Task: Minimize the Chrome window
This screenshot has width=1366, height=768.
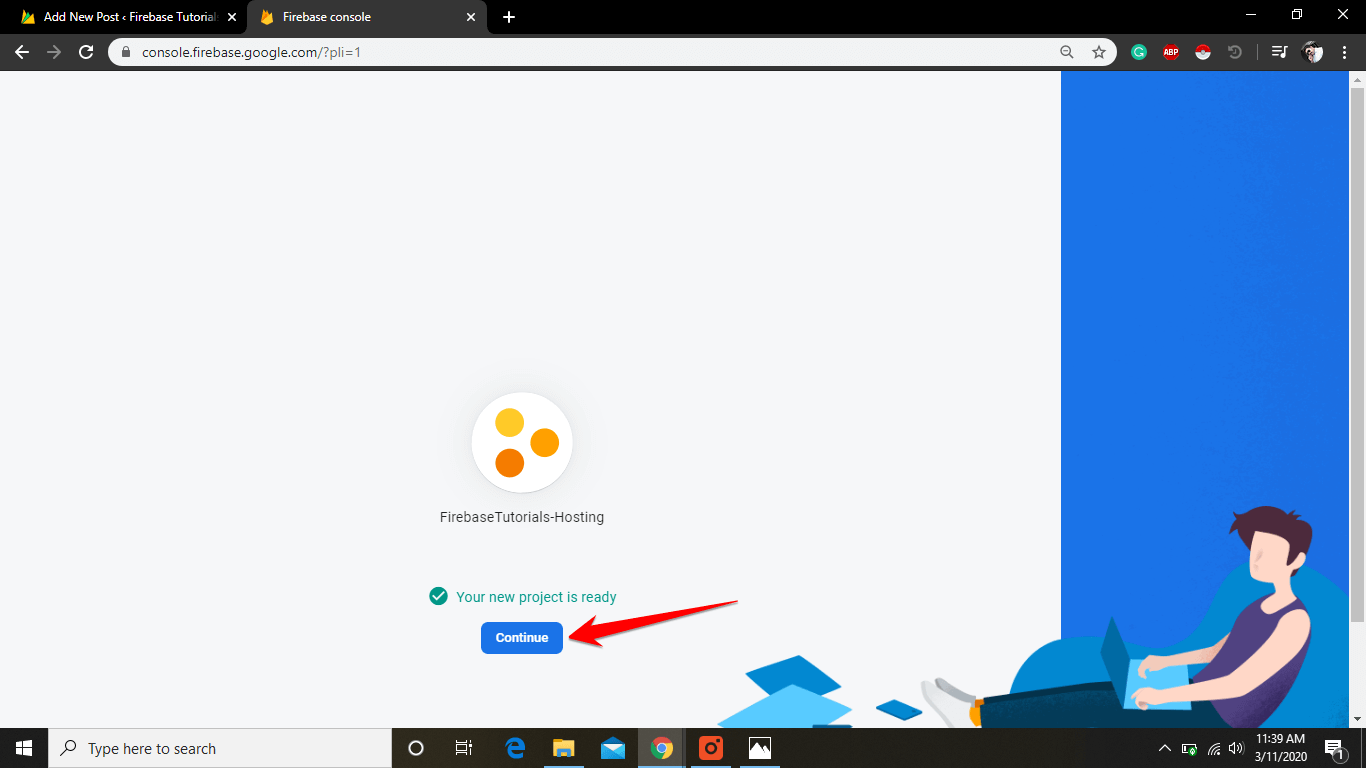Action: tap(1251, 14)
